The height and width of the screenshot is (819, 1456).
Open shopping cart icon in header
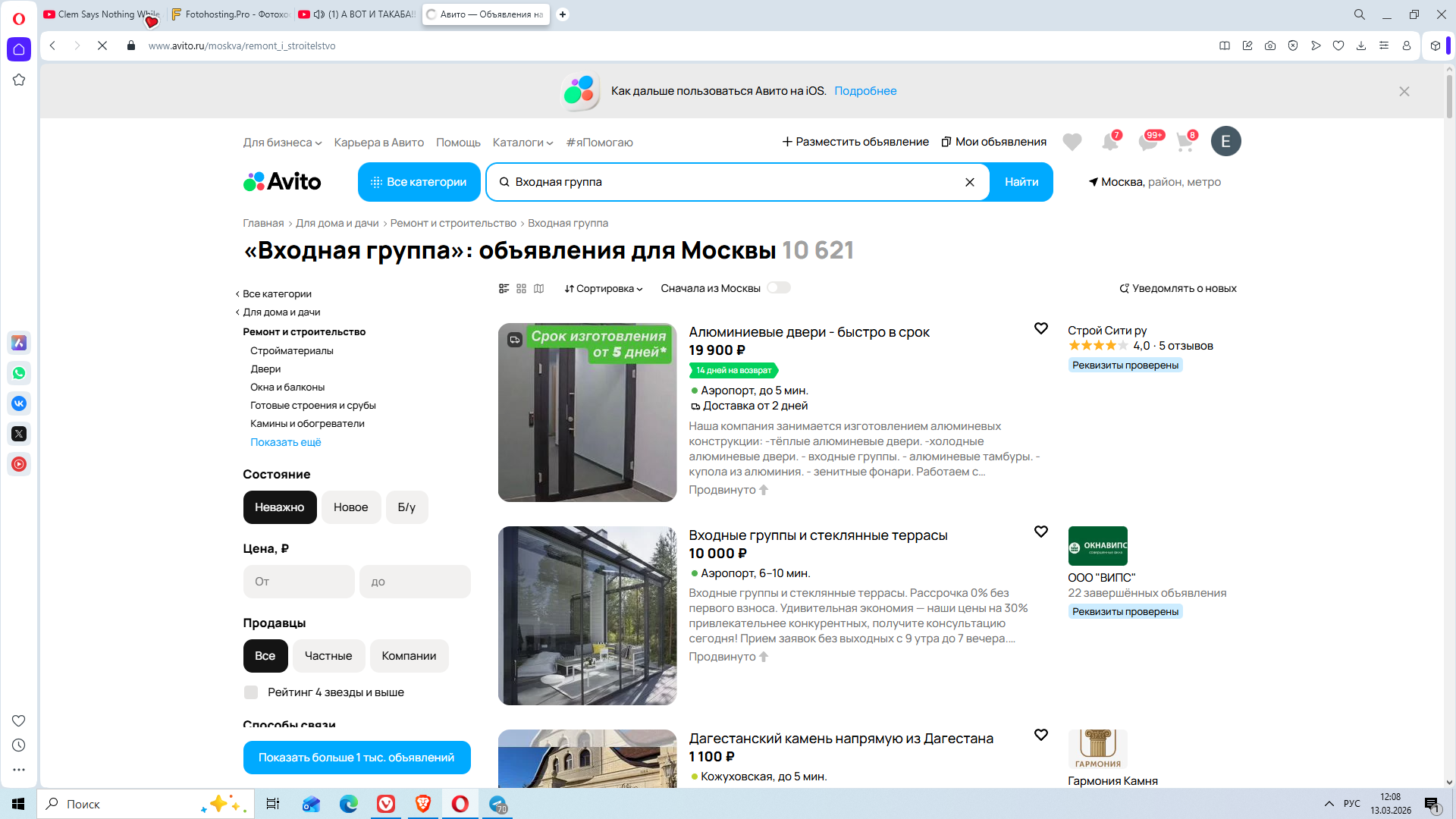tap(1185, 142)
